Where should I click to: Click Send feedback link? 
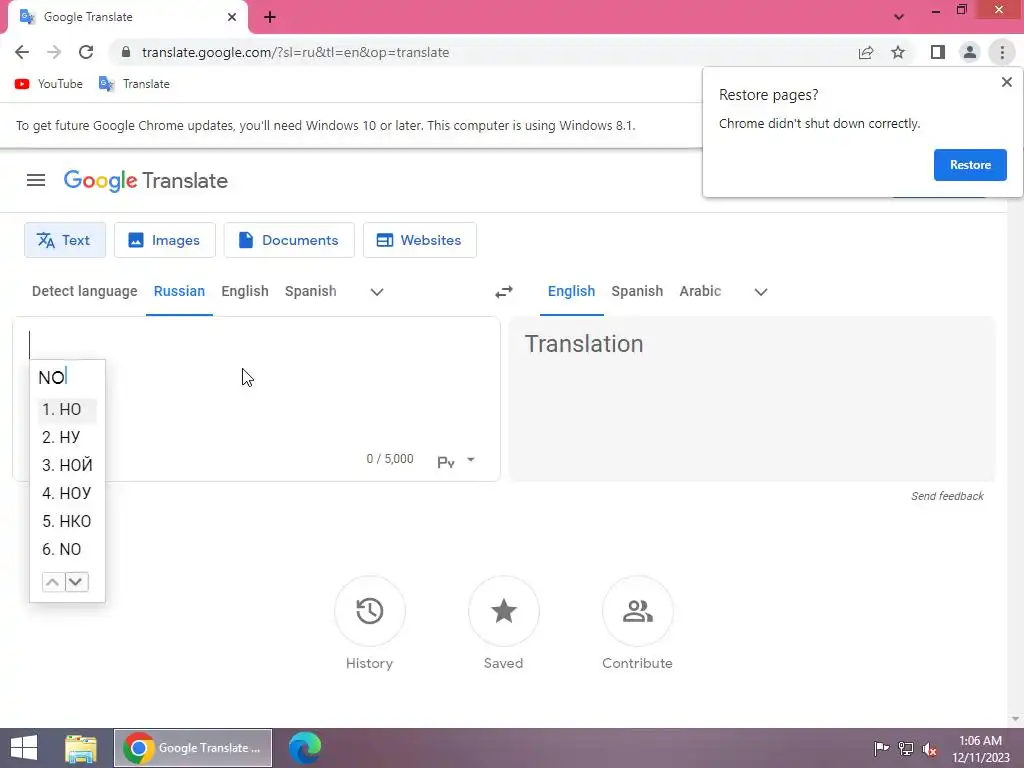click(x=947, y=496)
